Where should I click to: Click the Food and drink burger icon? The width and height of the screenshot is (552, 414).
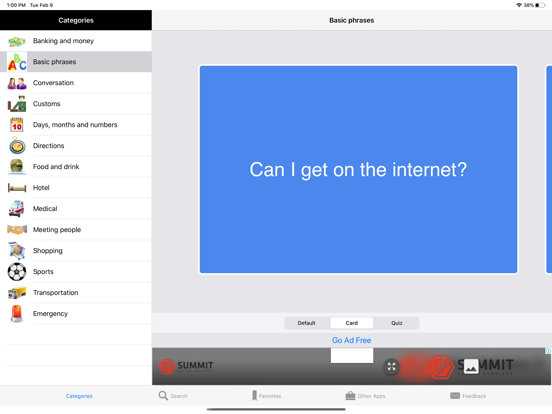(17, 166)
